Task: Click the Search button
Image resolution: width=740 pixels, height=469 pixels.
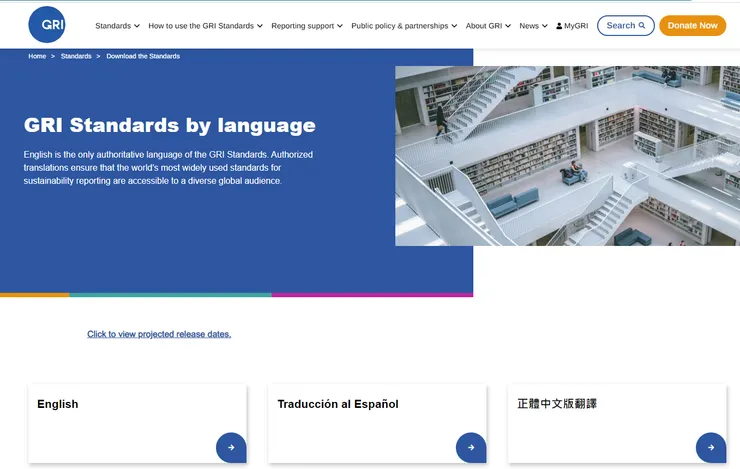Action: [x=626, y=25]
